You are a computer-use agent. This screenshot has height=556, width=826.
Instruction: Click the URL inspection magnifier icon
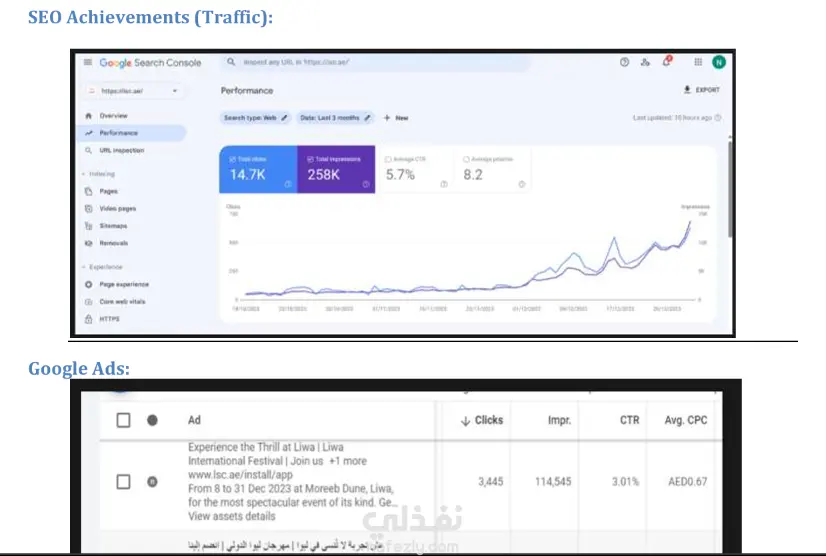(88, 150)
